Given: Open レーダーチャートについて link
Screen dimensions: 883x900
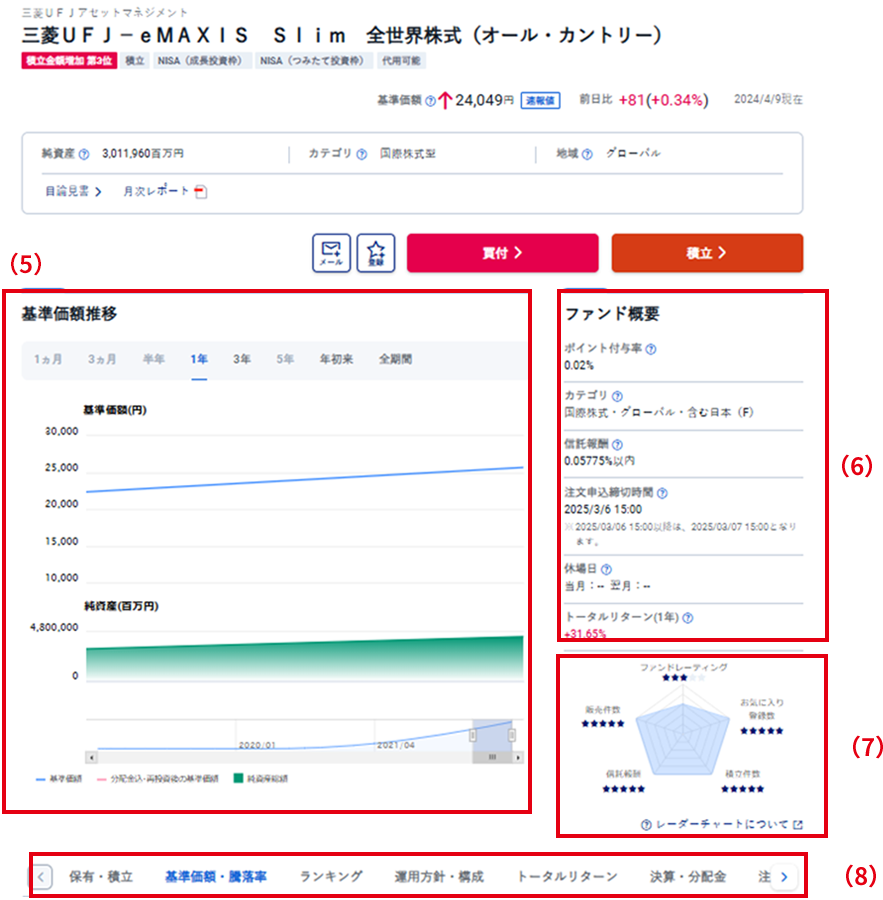Looking at the screenshot, I should (x=722, y=825).
